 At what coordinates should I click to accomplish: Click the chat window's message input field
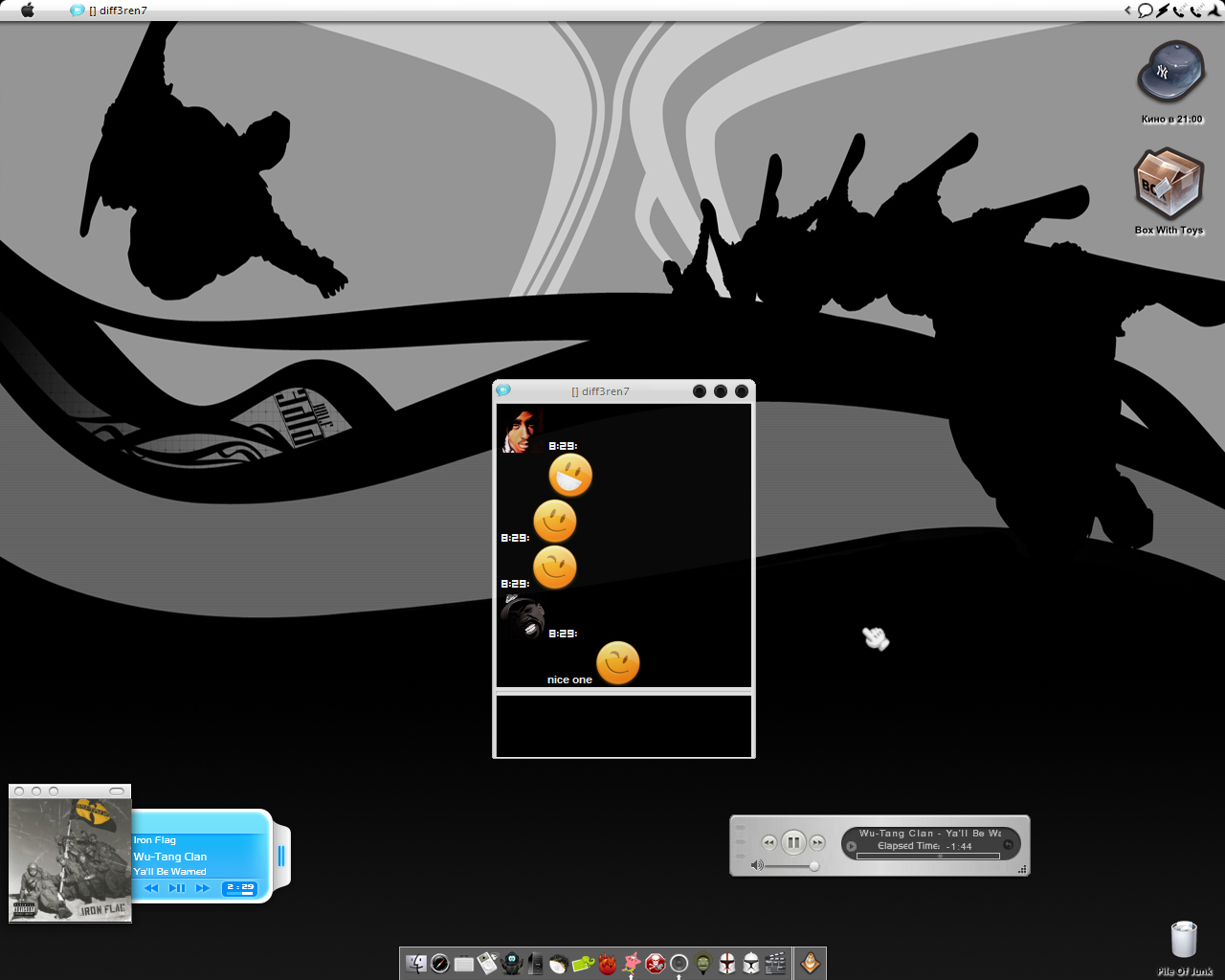(624, 725)
